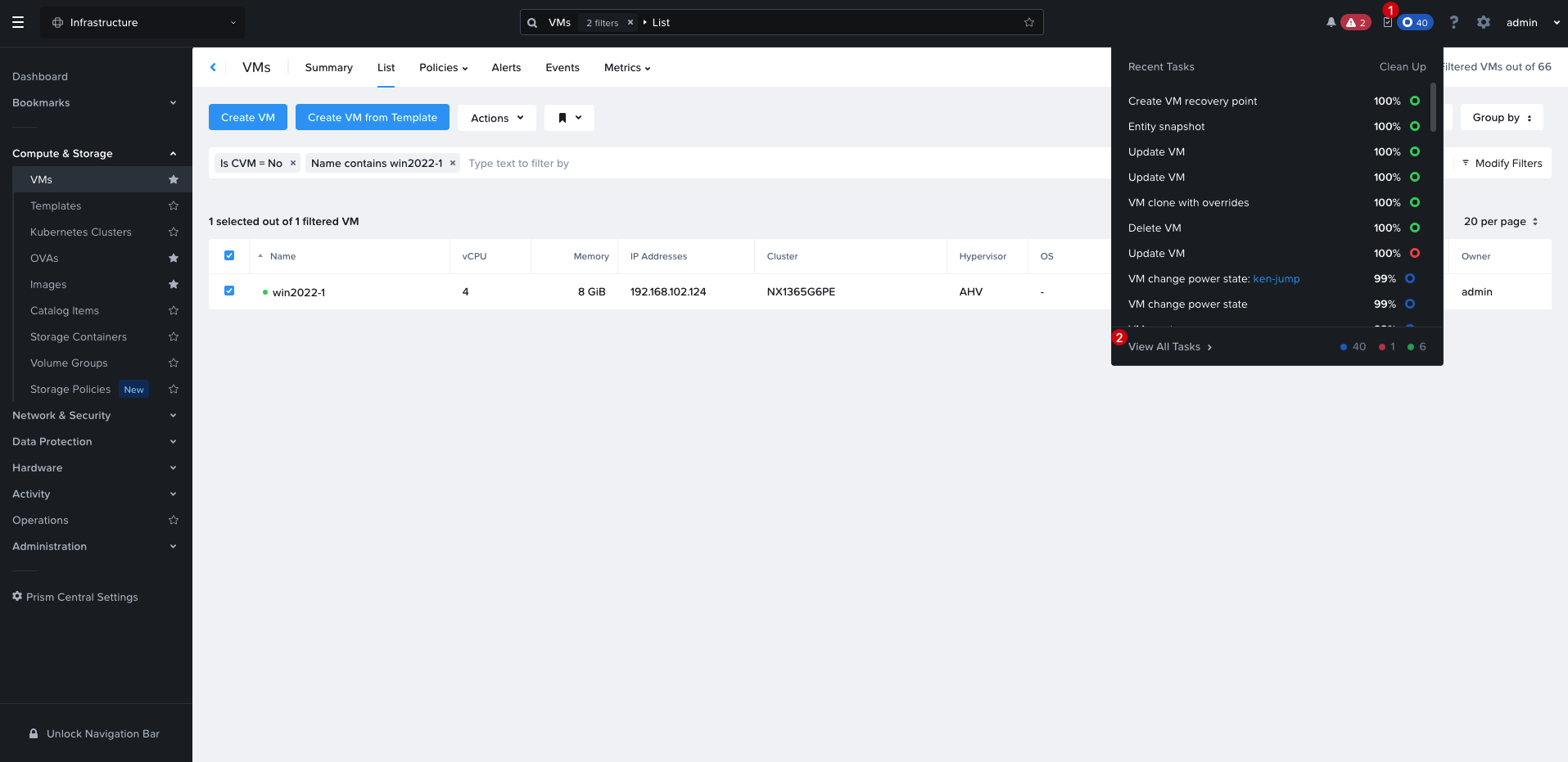Uncheck the win2022-1 row checkbox
Image resolution: width=1568 pixels, height=762 pixels.
tap(229, 291)
